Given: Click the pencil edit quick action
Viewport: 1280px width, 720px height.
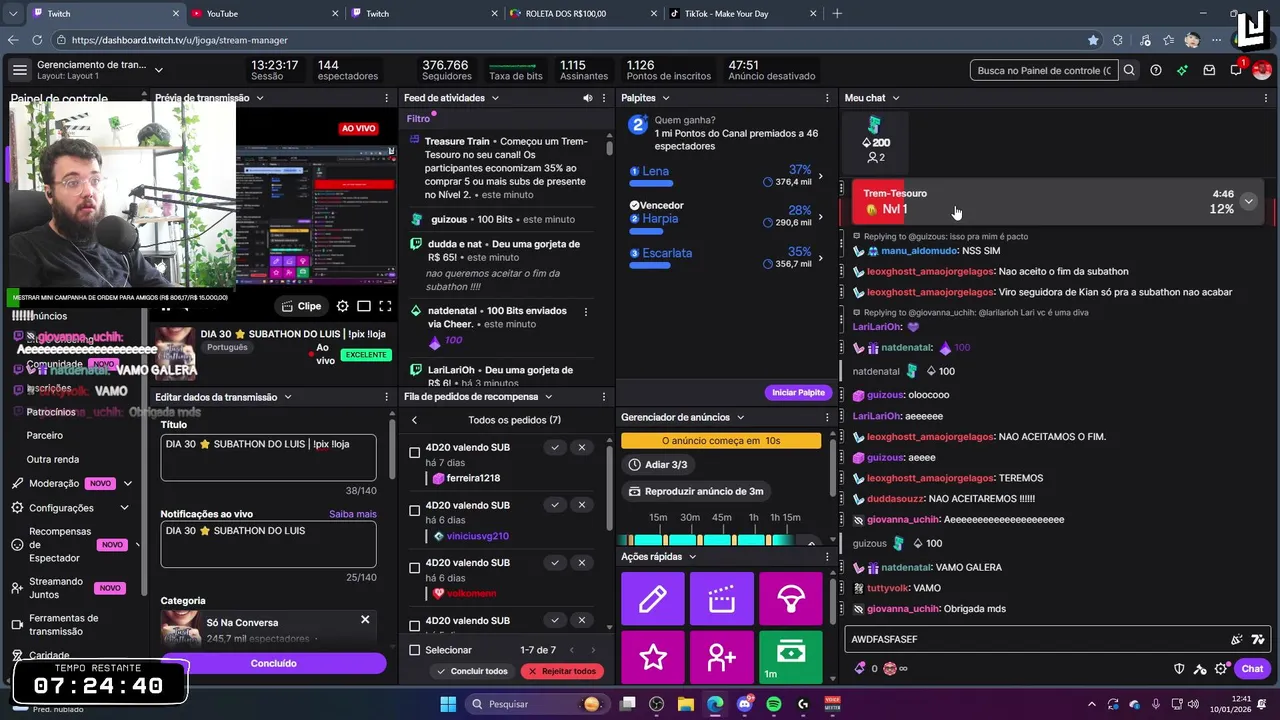Looking at the screenshot, I should tap(653, 599).
